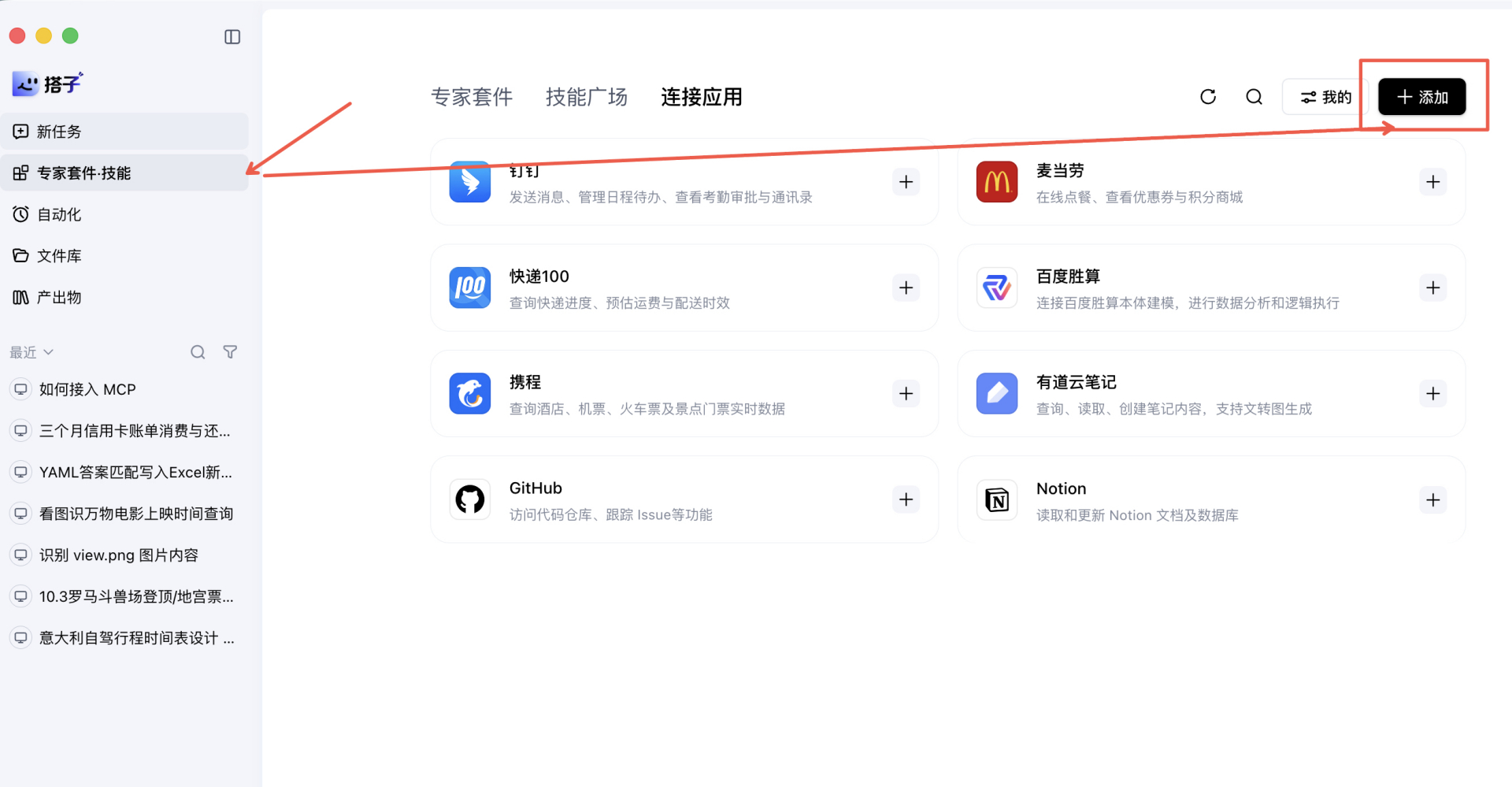1512x787 pixels.
Task: Open the search icon beside refresh
Action: 1254,97
